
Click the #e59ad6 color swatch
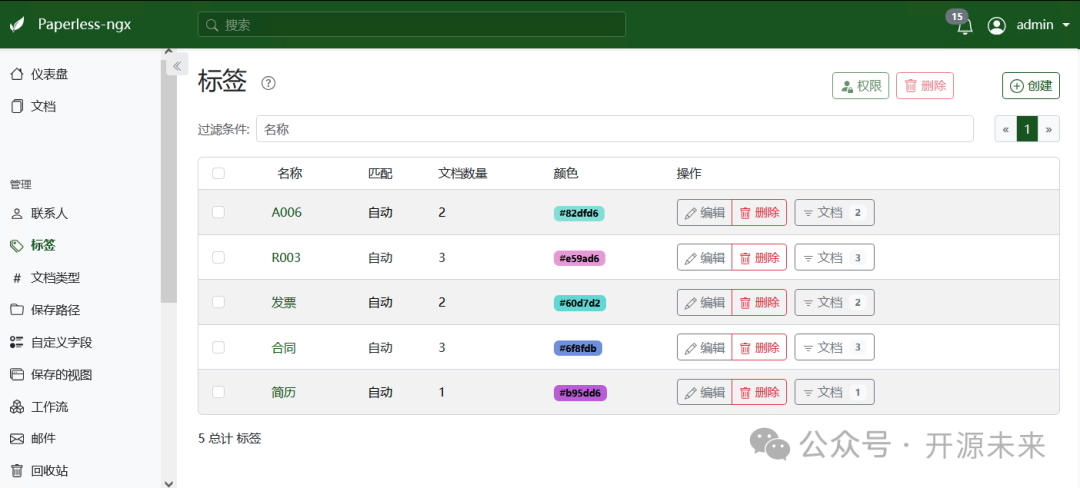(579, 258)
